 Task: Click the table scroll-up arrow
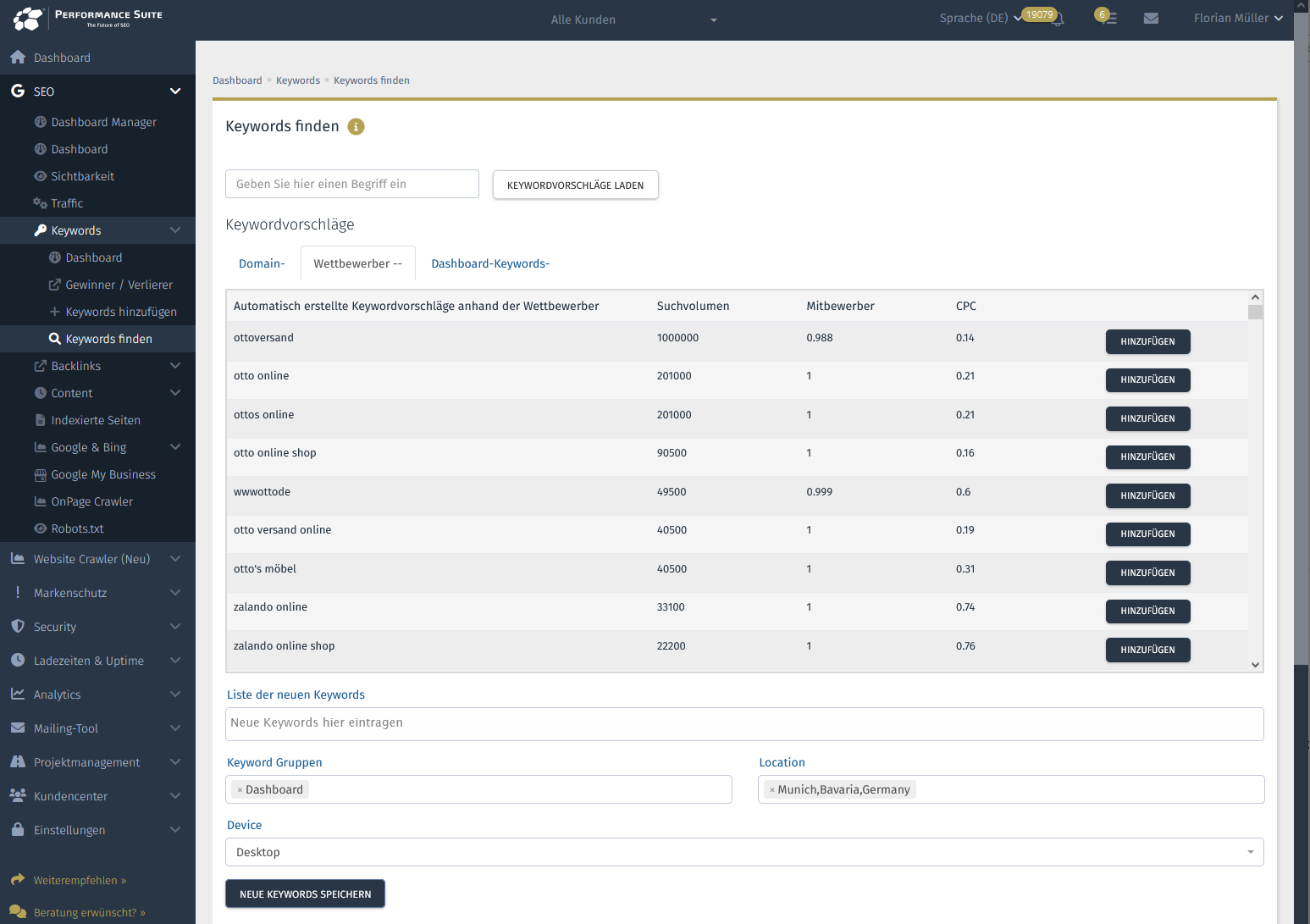click(1255, 297)
